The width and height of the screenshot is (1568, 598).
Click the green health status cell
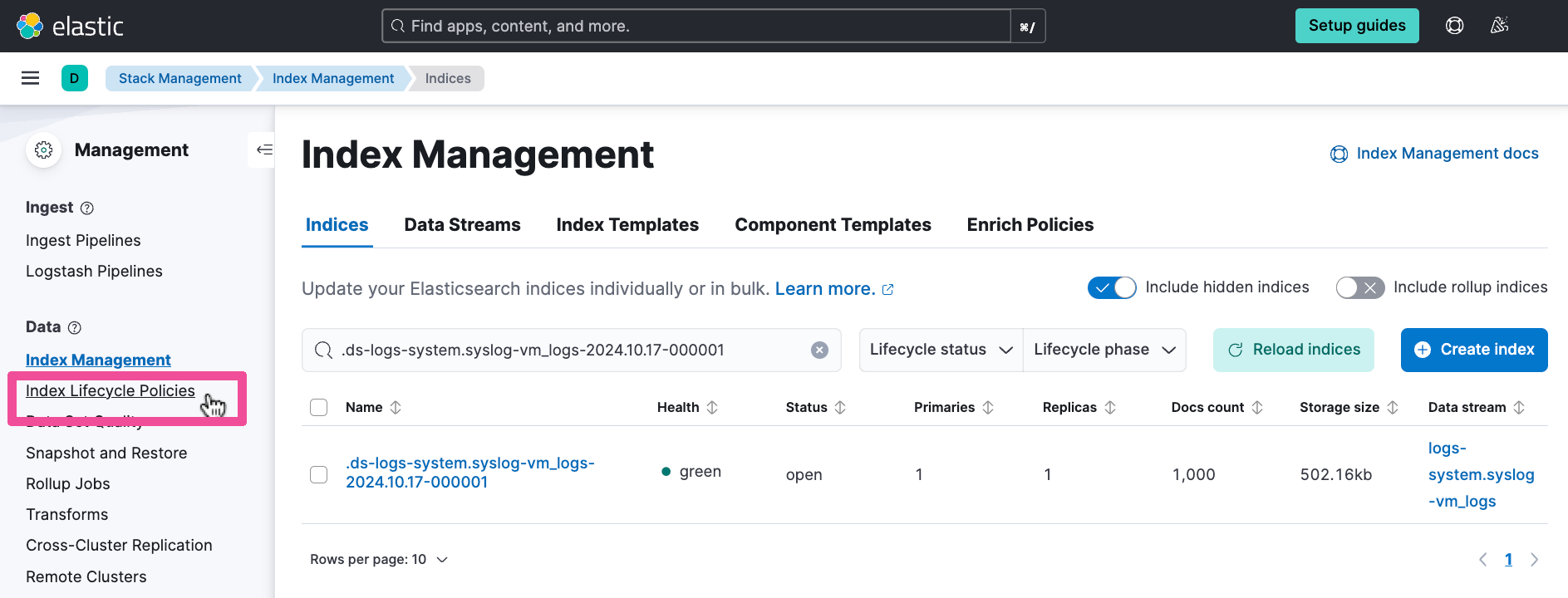(691, 472)
